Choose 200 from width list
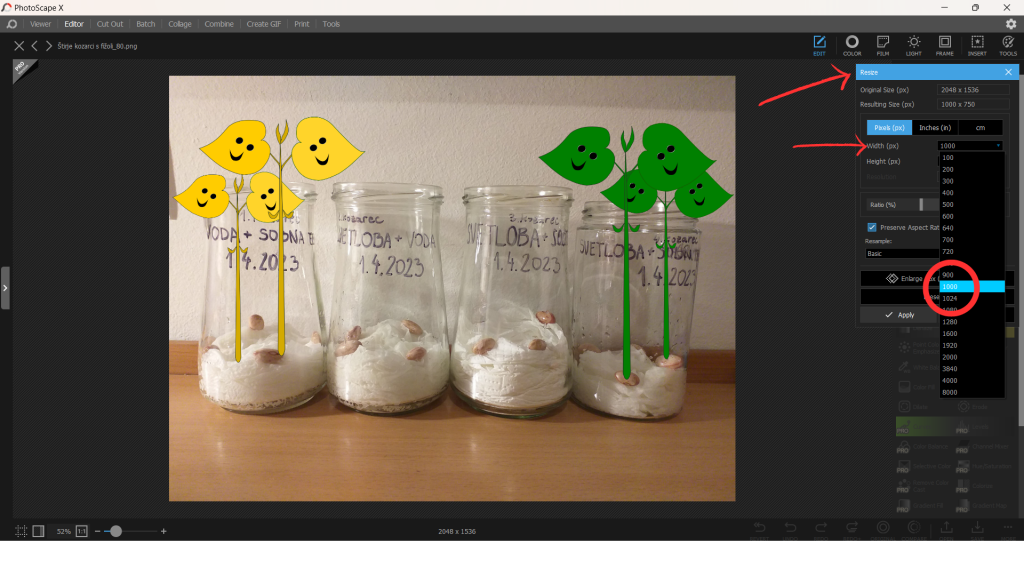1024x576 pixels. point(972,169)
